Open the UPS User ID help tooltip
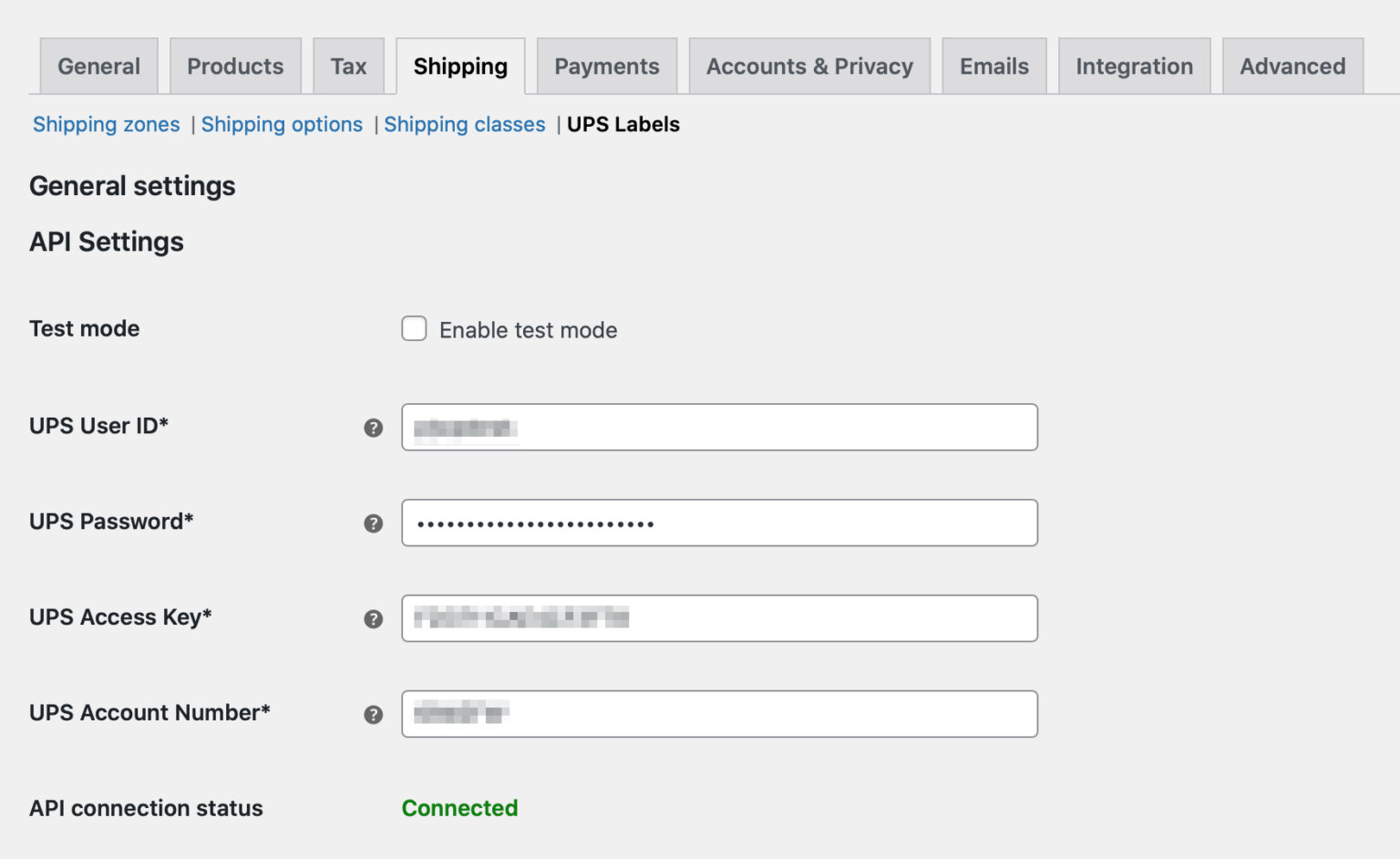 click(373, 427)
